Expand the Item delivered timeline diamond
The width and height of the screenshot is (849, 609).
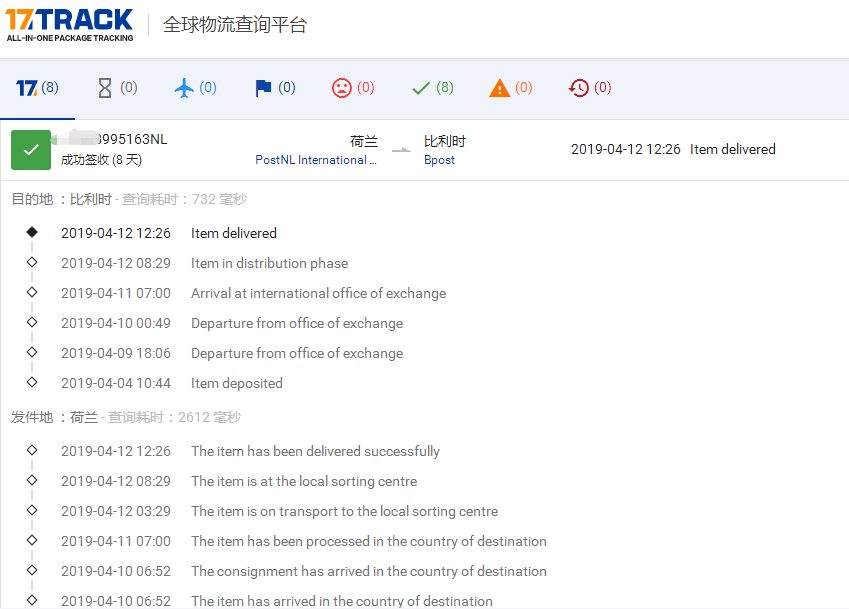point(31,232)
